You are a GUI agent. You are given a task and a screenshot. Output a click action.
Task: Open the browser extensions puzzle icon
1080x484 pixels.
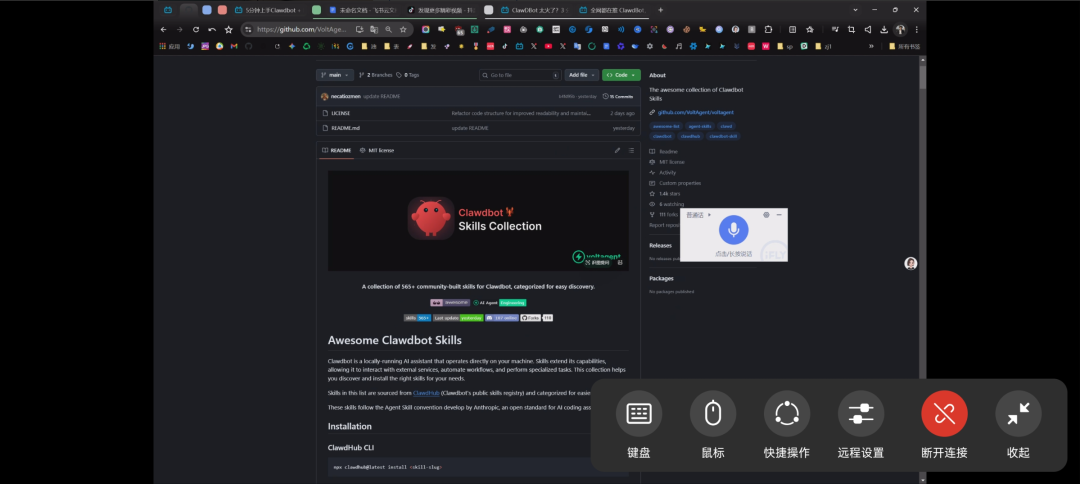tap(769, 30)
